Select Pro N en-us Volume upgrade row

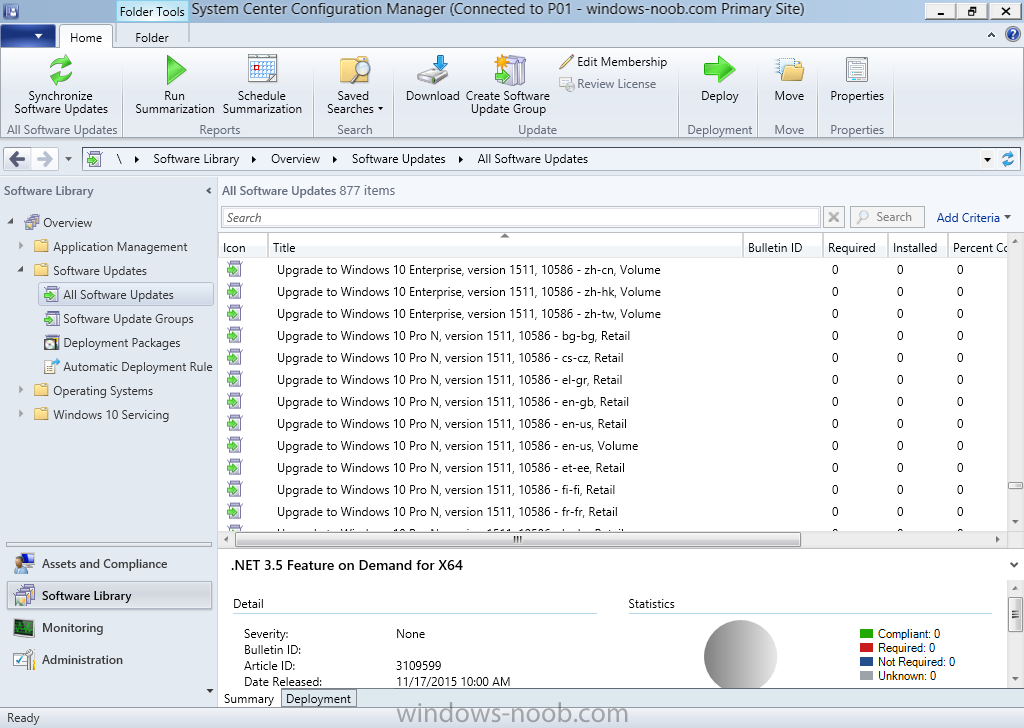(x=613, y=446)
